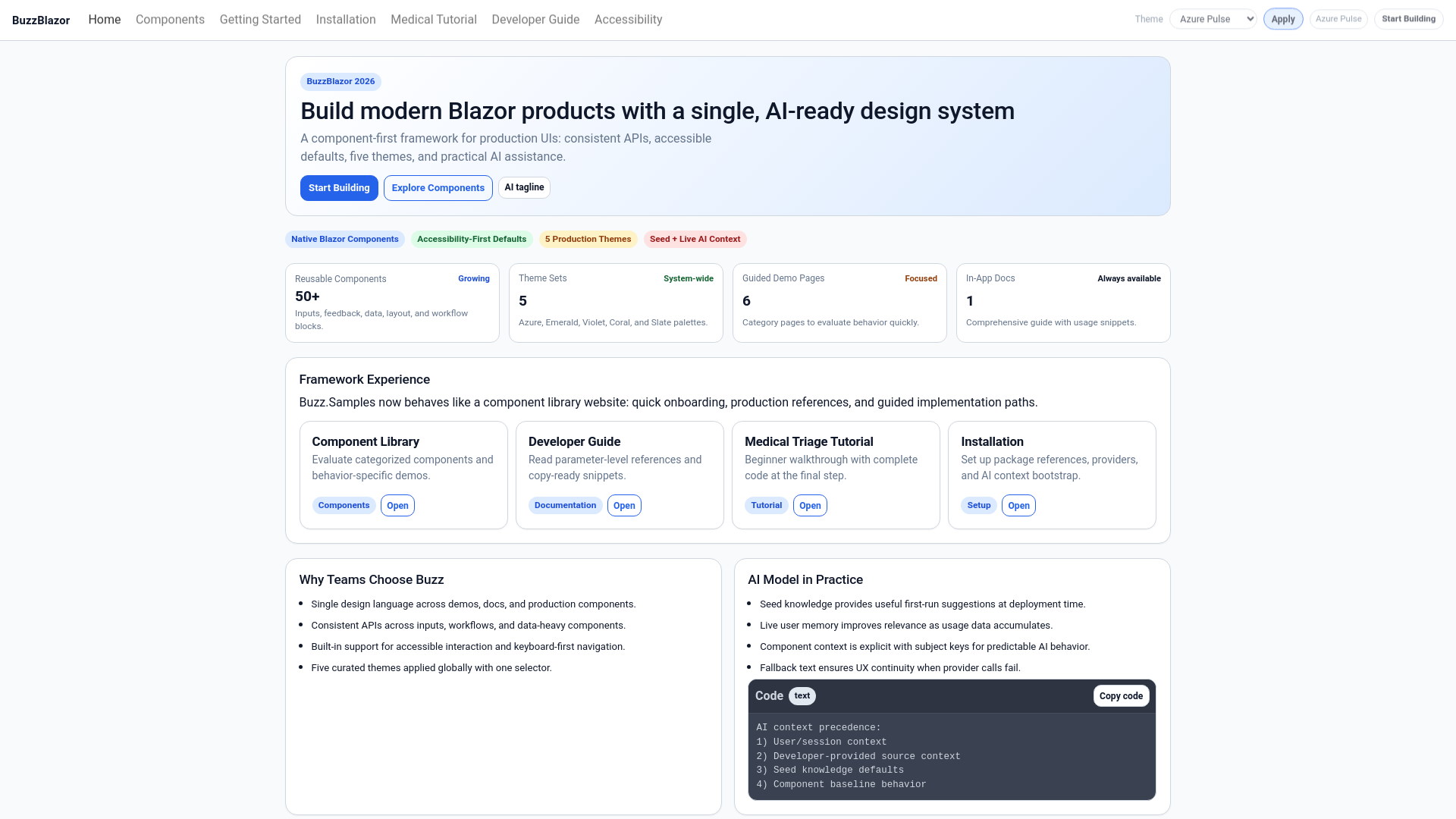Click 'Single design language across demos' bullet
This screenshot has height=819, width=1456.
pos(473,604)
